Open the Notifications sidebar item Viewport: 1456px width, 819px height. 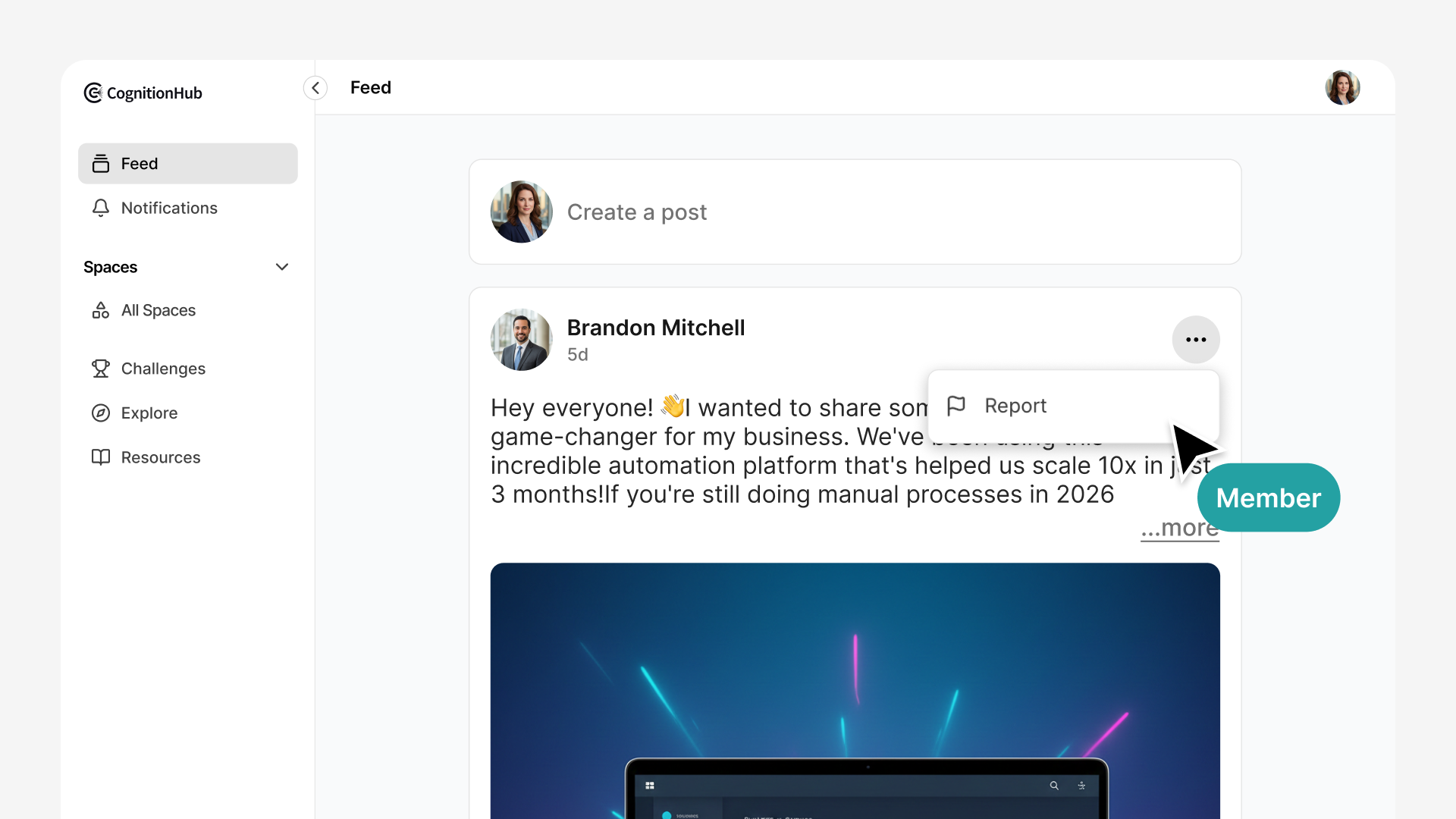169,208
